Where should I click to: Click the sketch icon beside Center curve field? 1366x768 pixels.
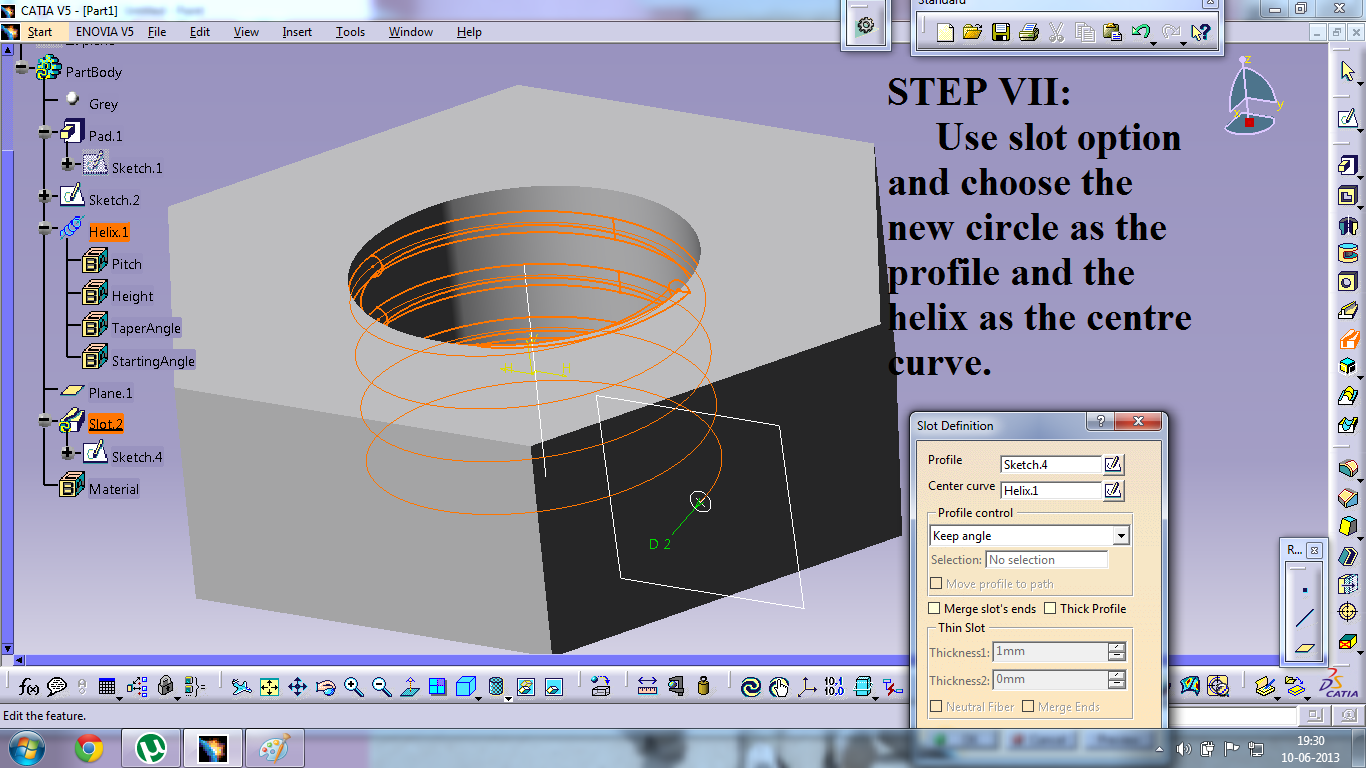[x=1113, y=490]
